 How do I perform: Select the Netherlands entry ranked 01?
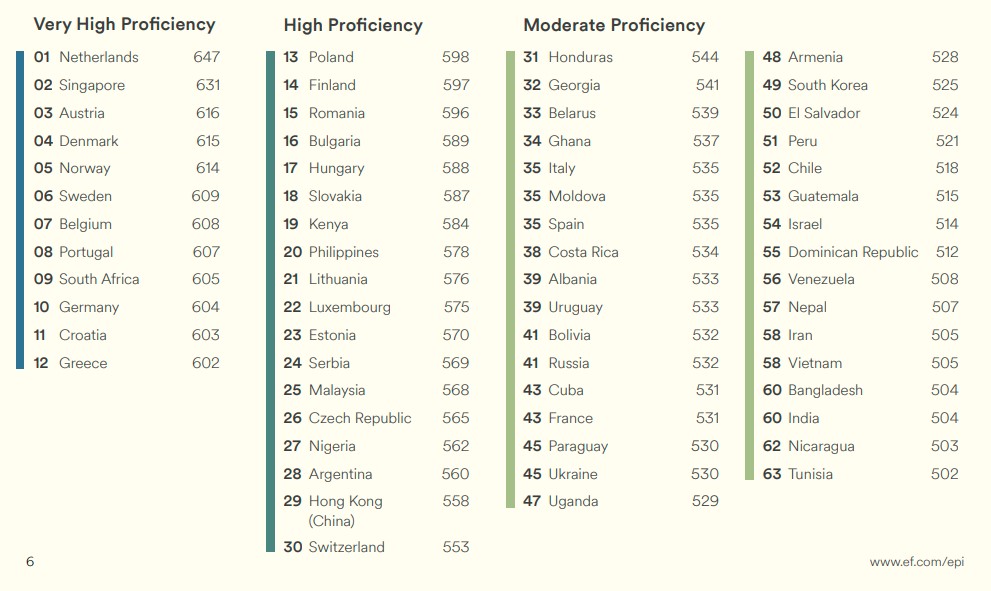(x=98, y=57)
